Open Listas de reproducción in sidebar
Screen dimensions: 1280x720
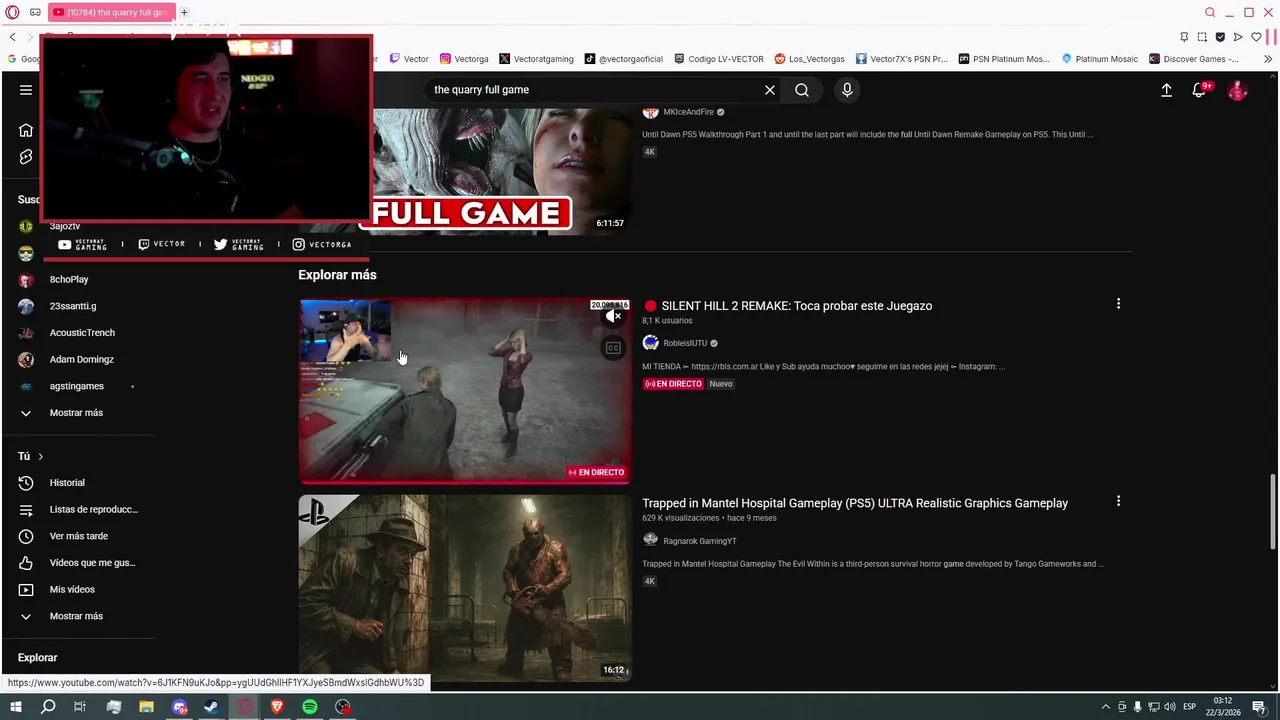point(77,509)
